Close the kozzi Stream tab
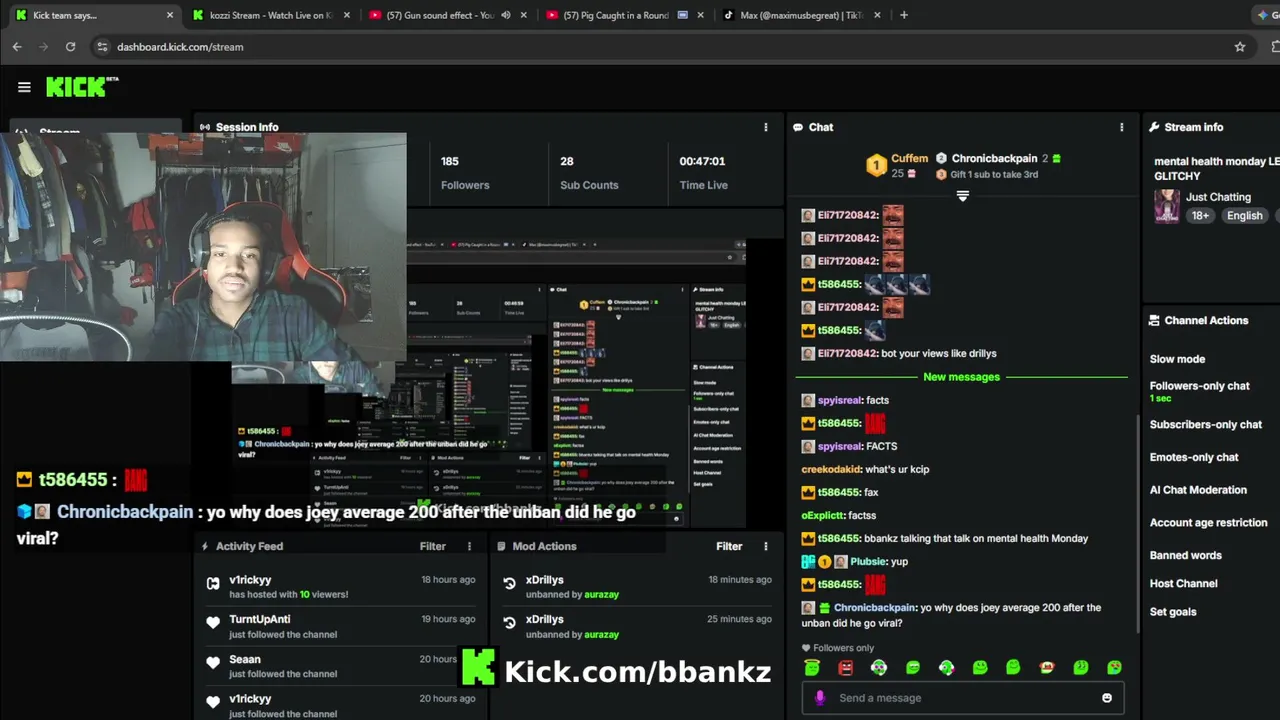Screen dimensions: 1280x720 [347, 15]
